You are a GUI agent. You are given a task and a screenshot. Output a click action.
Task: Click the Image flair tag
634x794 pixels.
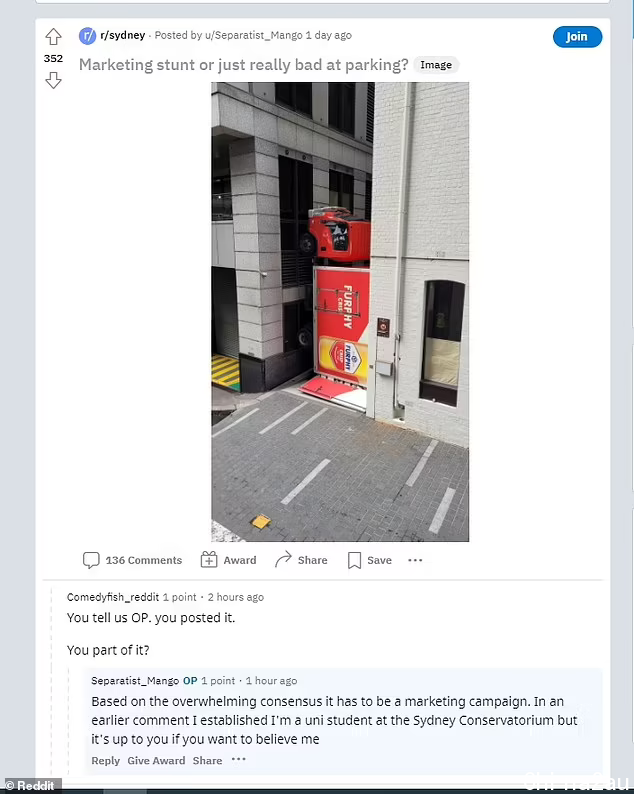[436, 65]
